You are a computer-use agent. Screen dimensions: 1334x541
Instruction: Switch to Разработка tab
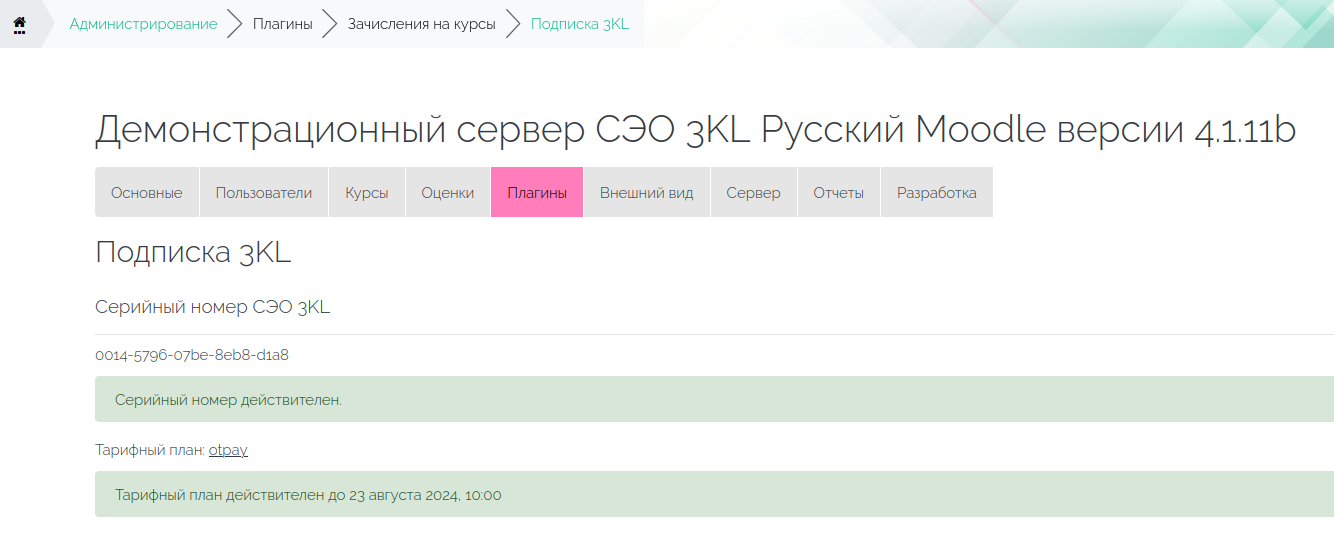pyautogui.click(x=937, y=192)
